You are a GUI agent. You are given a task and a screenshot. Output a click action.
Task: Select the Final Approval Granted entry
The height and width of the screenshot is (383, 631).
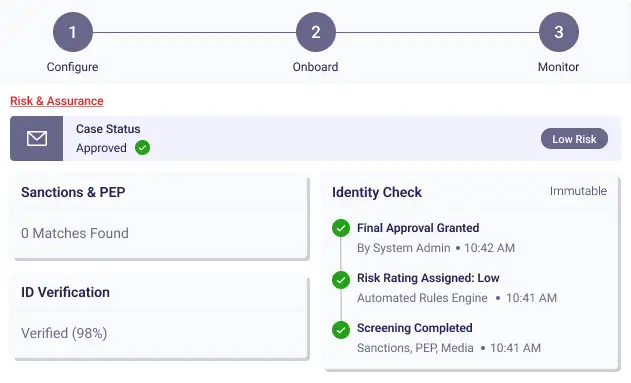418,228
